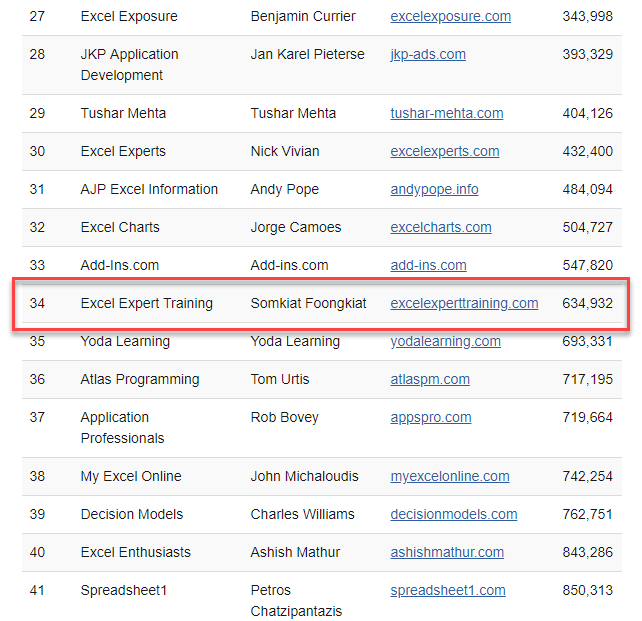The width and height of the screenshot is (642, 621).
Task: Click the value 843,286
Action: click(x=588, y=553)
